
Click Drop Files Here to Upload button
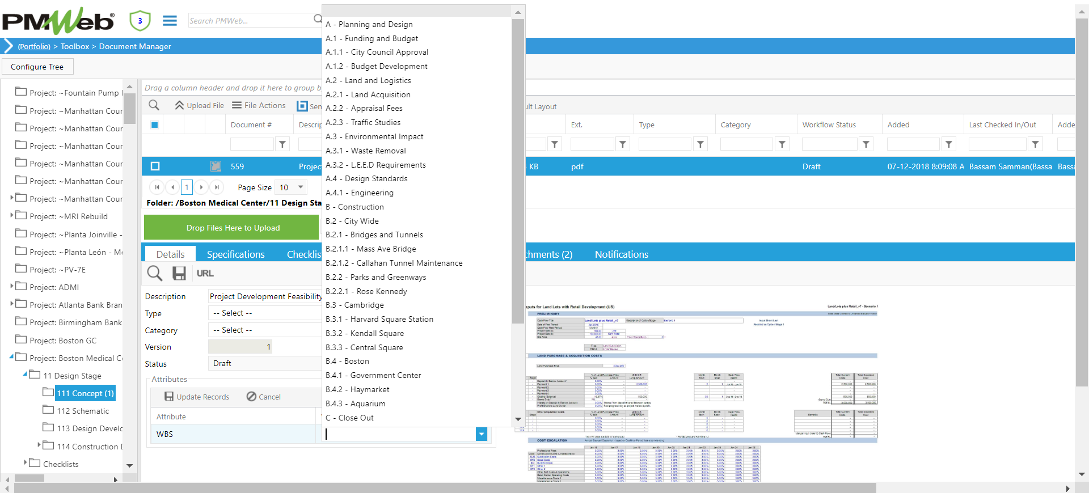pyautogui.click(x=233, y=228)
